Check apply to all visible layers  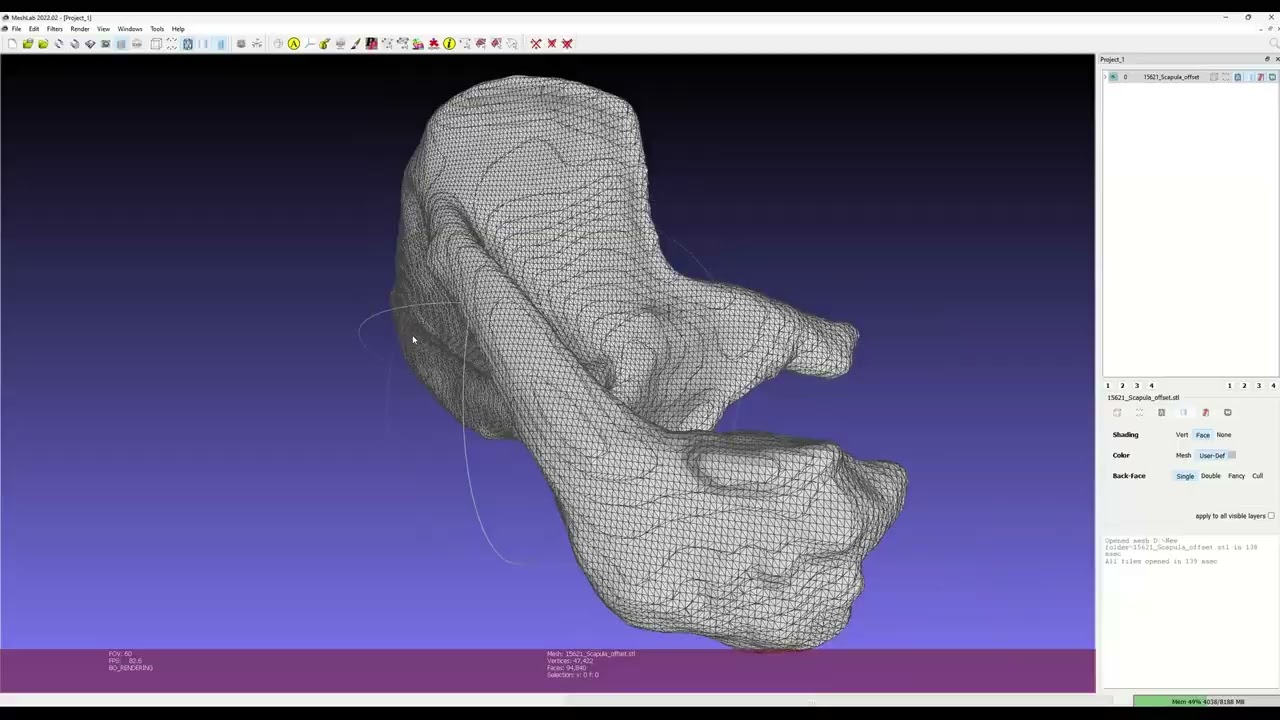coord(1271,516)
